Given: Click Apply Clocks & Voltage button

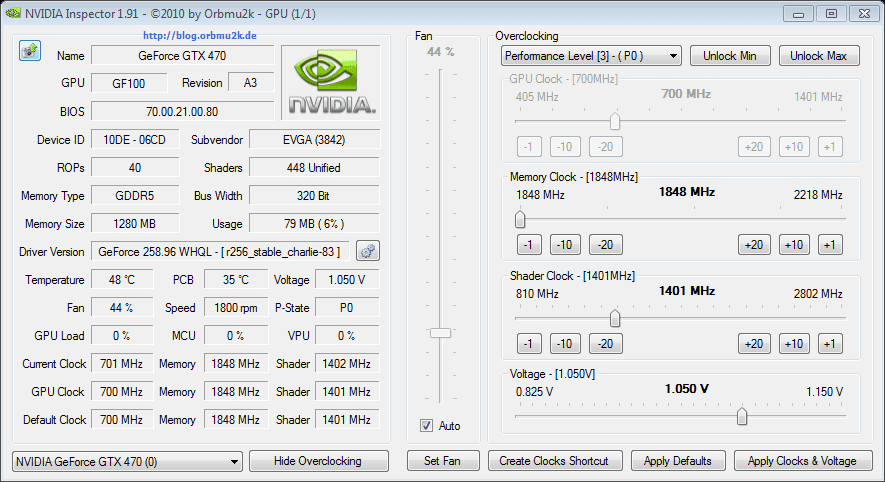Looking at the screenshot, I should [x=802, y=461].
